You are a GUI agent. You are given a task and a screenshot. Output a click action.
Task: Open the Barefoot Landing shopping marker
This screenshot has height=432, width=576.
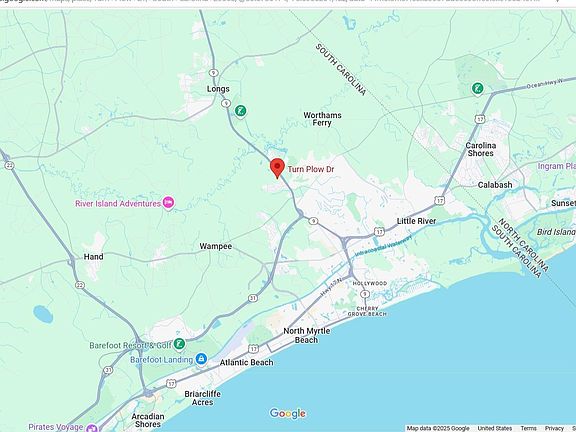pyautogui.click(x=201, y=359)
